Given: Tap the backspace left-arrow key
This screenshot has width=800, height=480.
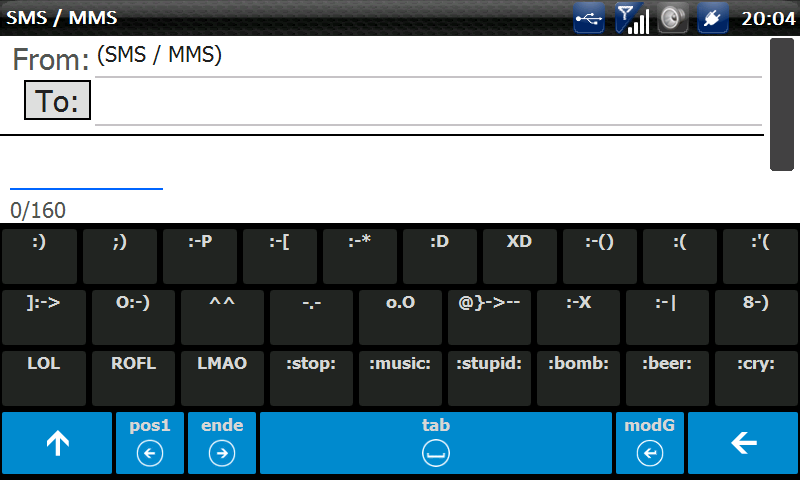Looking at the screenshot, I should click(743, 443).
